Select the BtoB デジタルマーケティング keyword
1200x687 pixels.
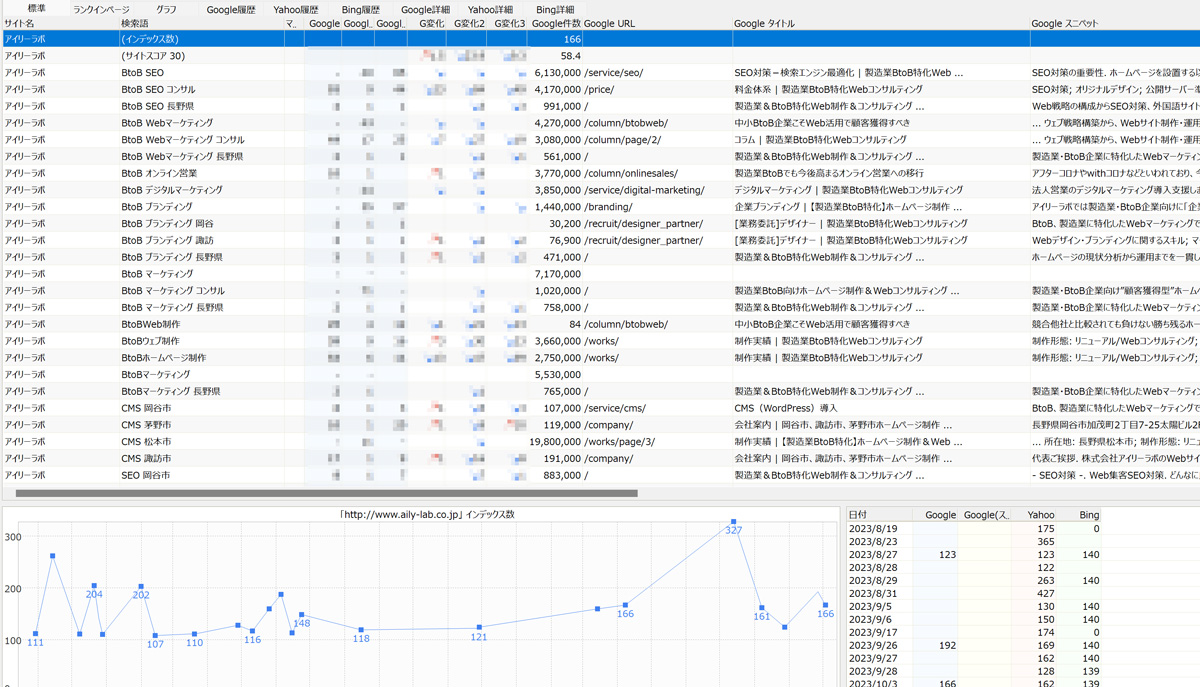(x=171, y=190)
